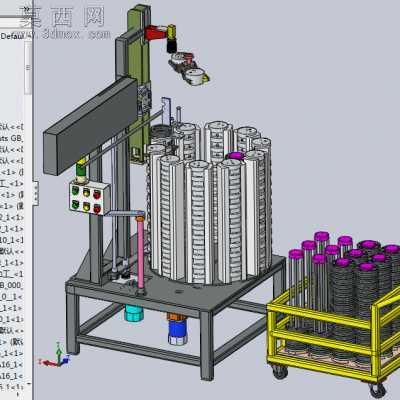Select the tree row containing 'ts GB_'
Screen dimensions: 400x400
[x=12, y=138]
